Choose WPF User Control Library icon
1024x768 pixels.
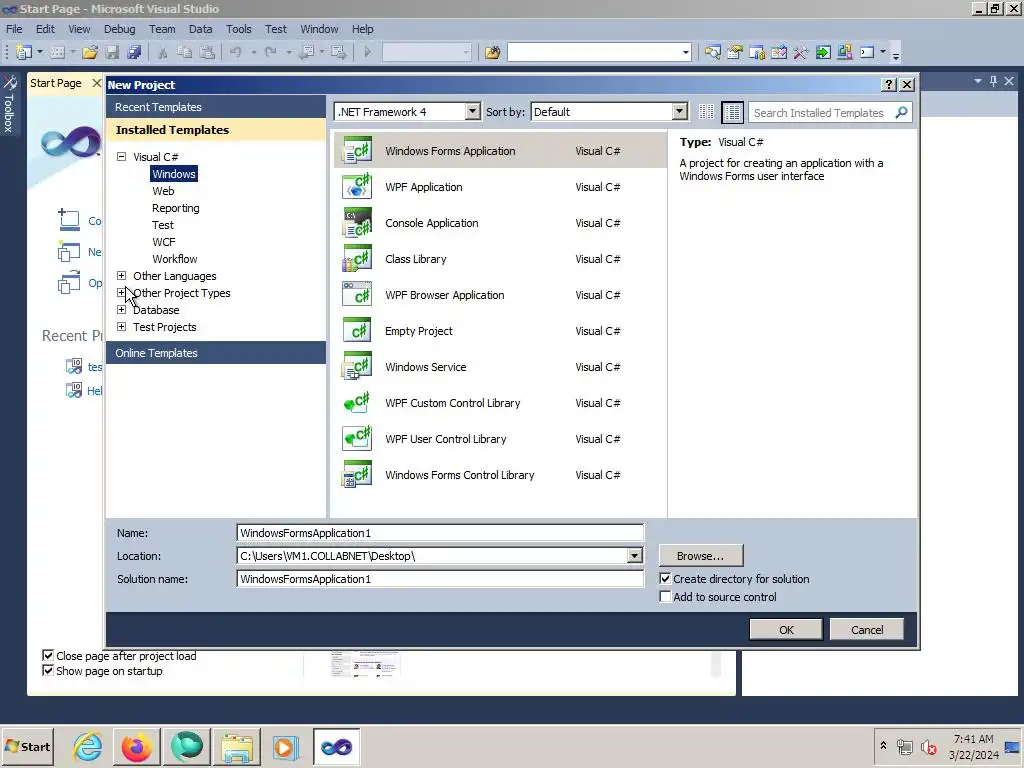(357, 438)
